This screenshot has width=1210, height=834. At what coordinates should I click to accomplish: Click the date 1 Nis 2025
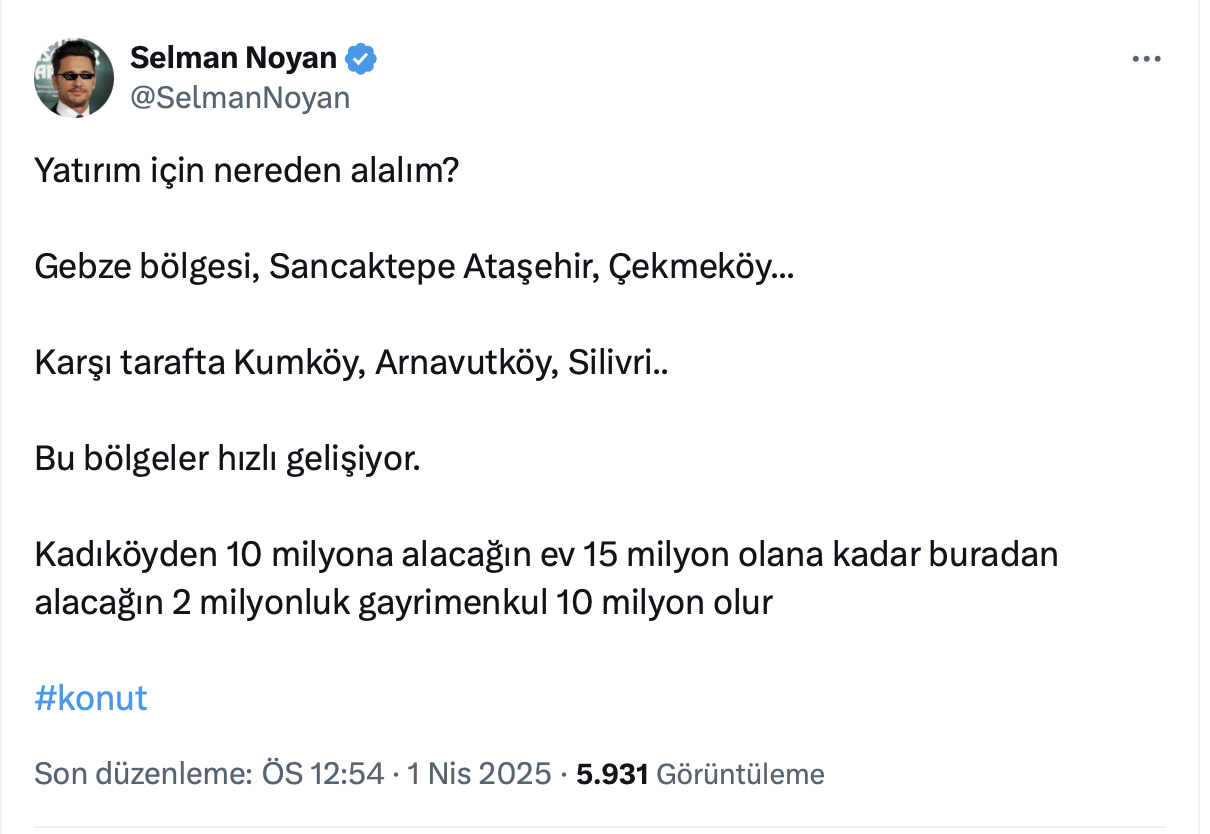coord(480,773)
